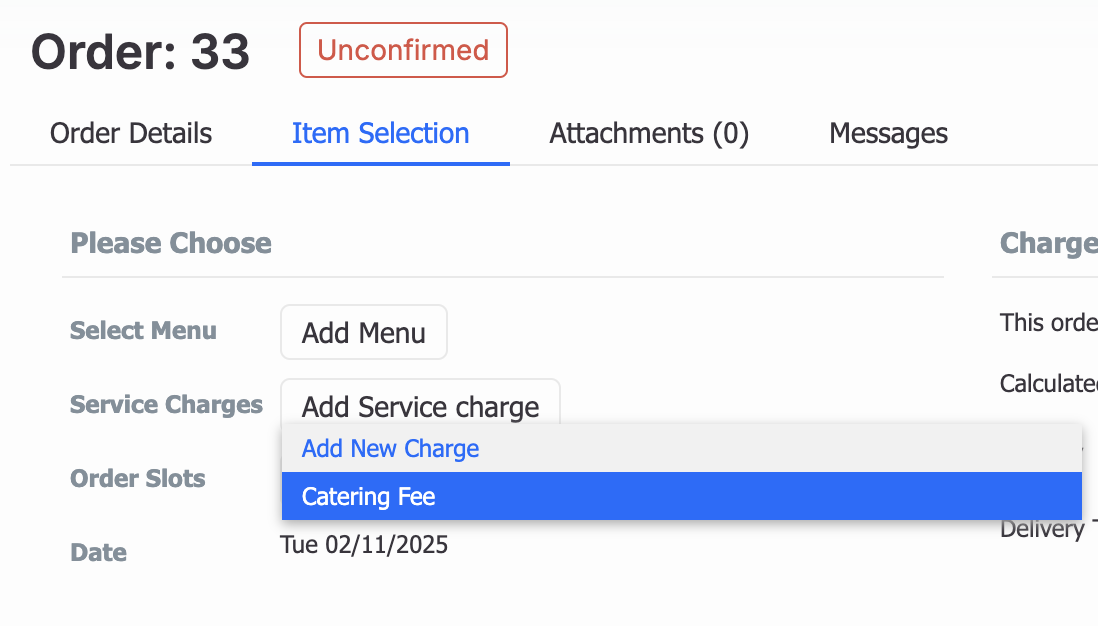Switch to the Order Details tab
Viewport: 1098px width, 626px height.
coord(130,133)
